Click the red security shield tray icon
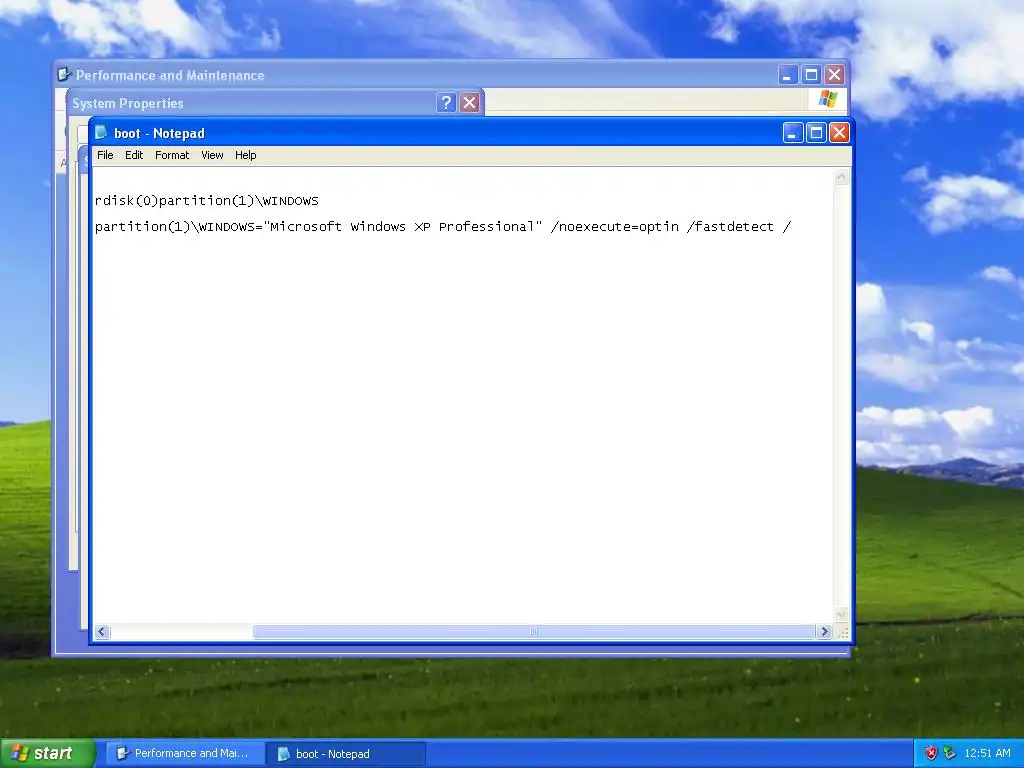This screenshot has height=768, width=1024. pos(931,754)
